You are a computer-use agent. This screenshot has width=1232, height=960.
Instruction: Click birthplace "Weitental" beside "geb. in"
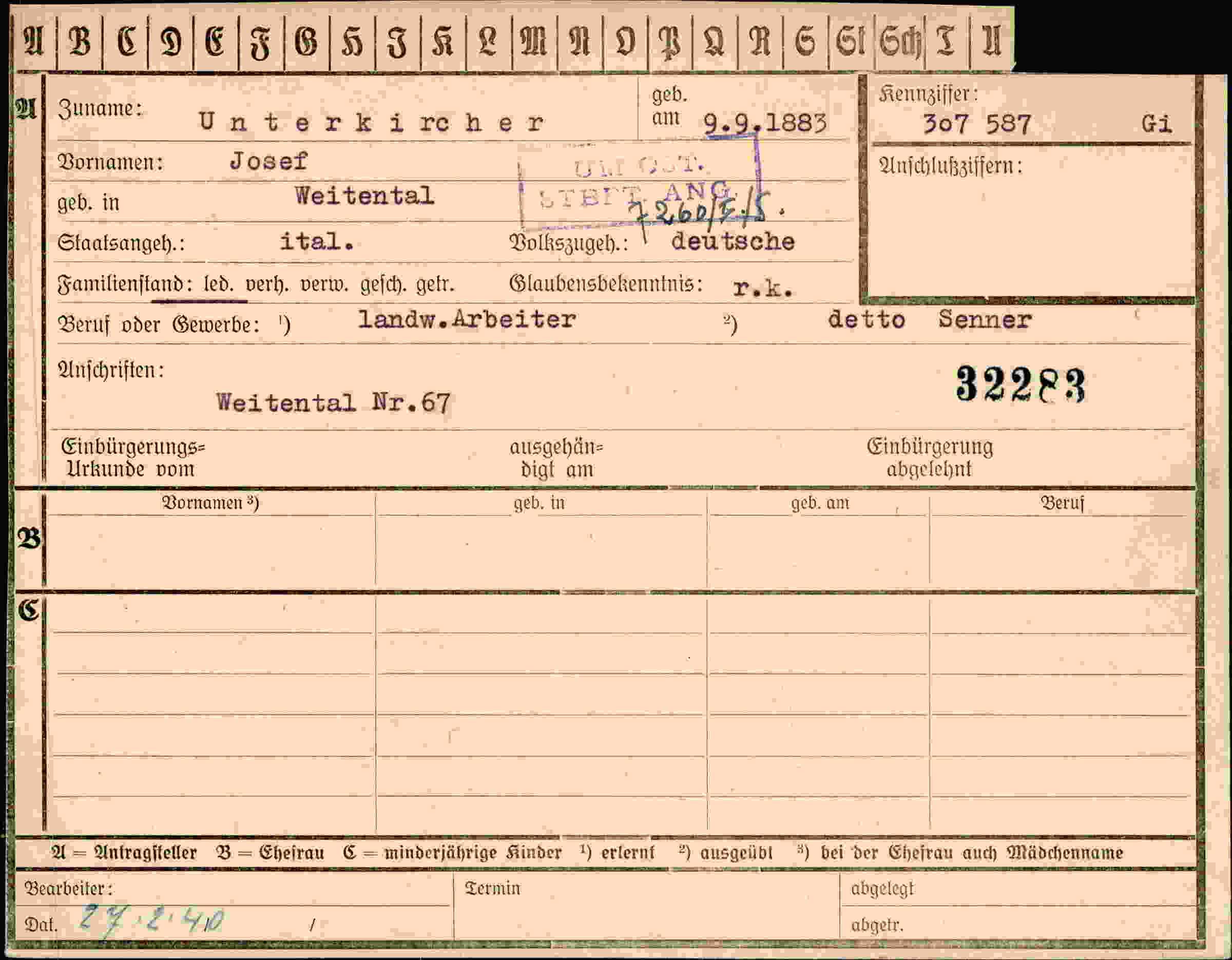point(364,196)
